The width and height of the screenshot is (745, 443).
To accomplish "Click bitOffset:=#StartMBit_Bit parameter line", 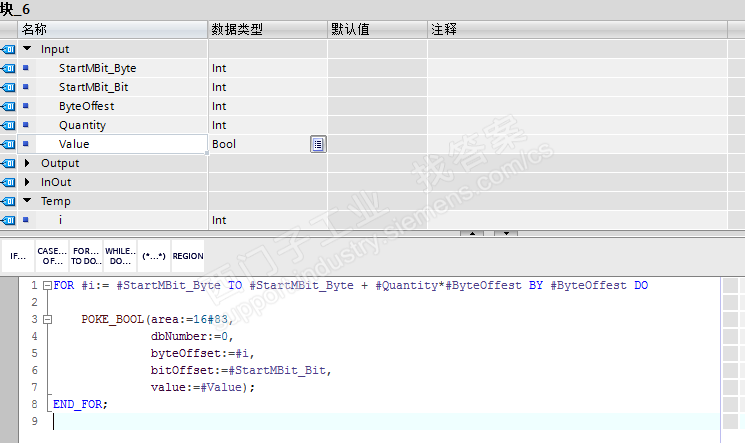I will pos(241,370).
